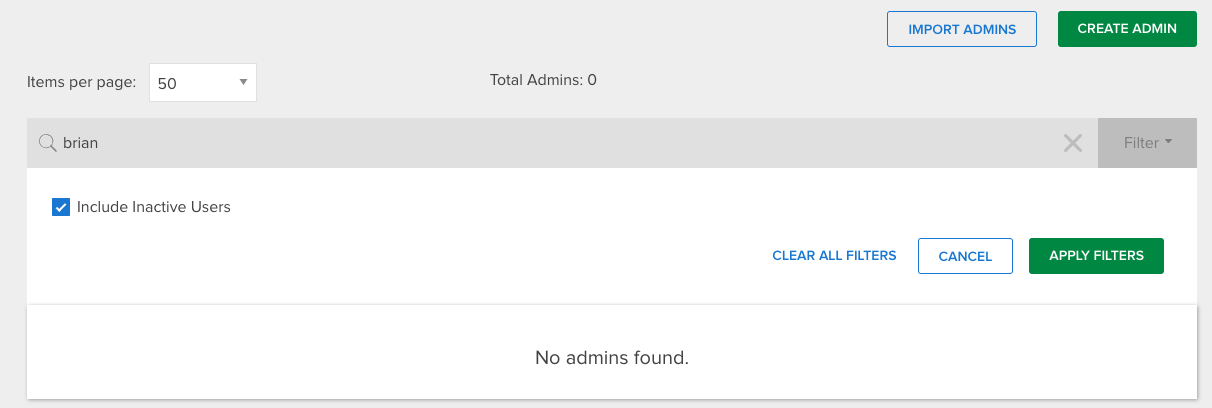Screen dimensions: 1212x408
Task: Click the blank space right of brian text
Action: tap(580, 143)
